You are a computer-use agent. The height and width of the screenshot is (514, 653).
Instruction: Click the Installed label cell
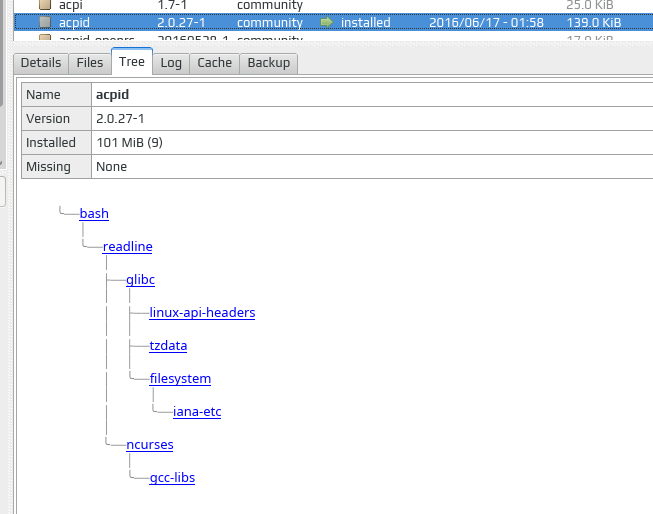56,142
